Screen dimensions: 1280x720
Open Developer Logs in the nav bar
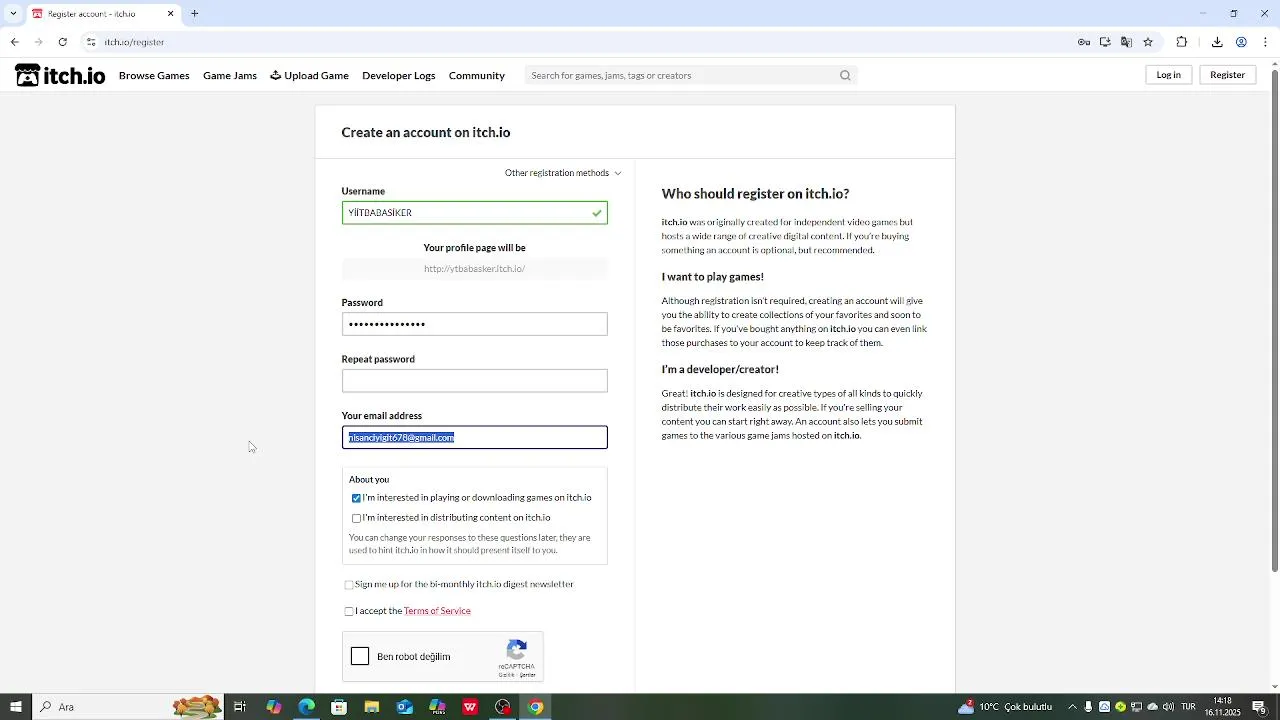pos(398,75)
